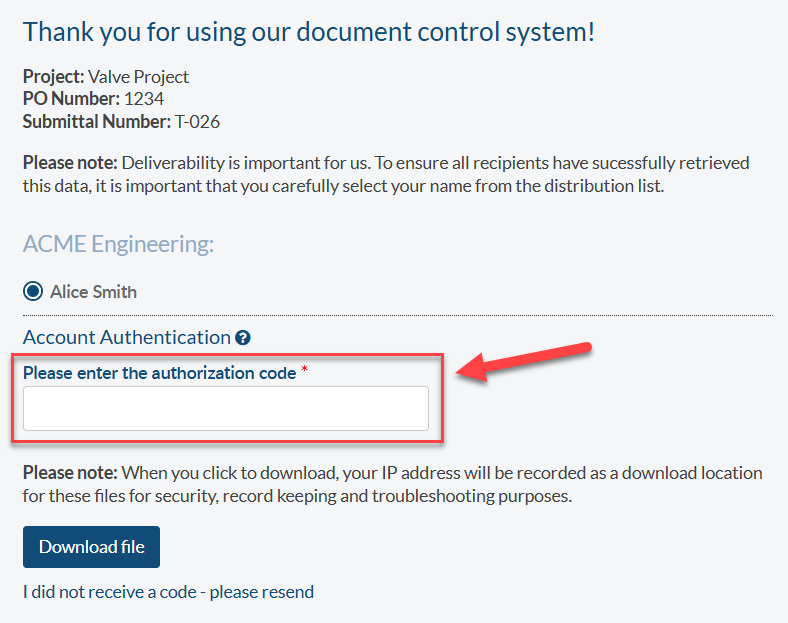Click the 'I did not receive a code' resend link
788x623 pixels.
[x=168, y=592]
